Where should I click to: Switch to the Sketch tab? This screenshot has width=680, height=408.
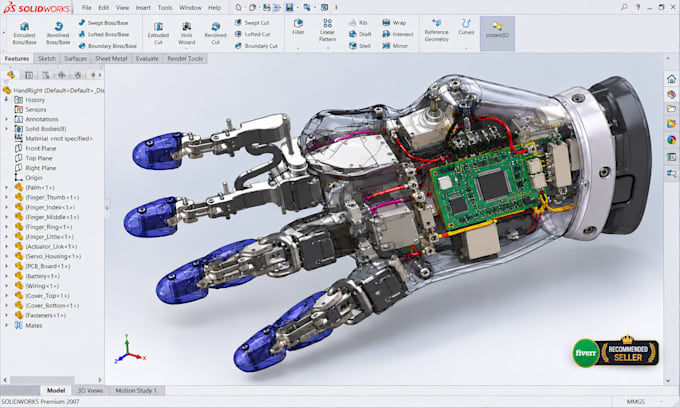[46, 59]
